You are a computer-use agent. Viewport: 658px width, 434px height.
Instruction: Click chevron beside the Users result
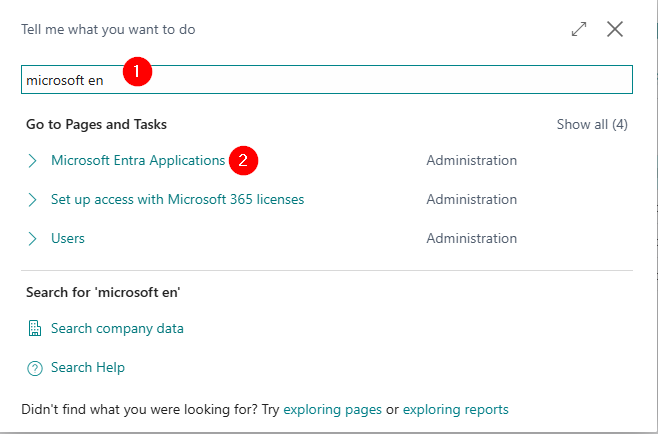tap(32, 238)
